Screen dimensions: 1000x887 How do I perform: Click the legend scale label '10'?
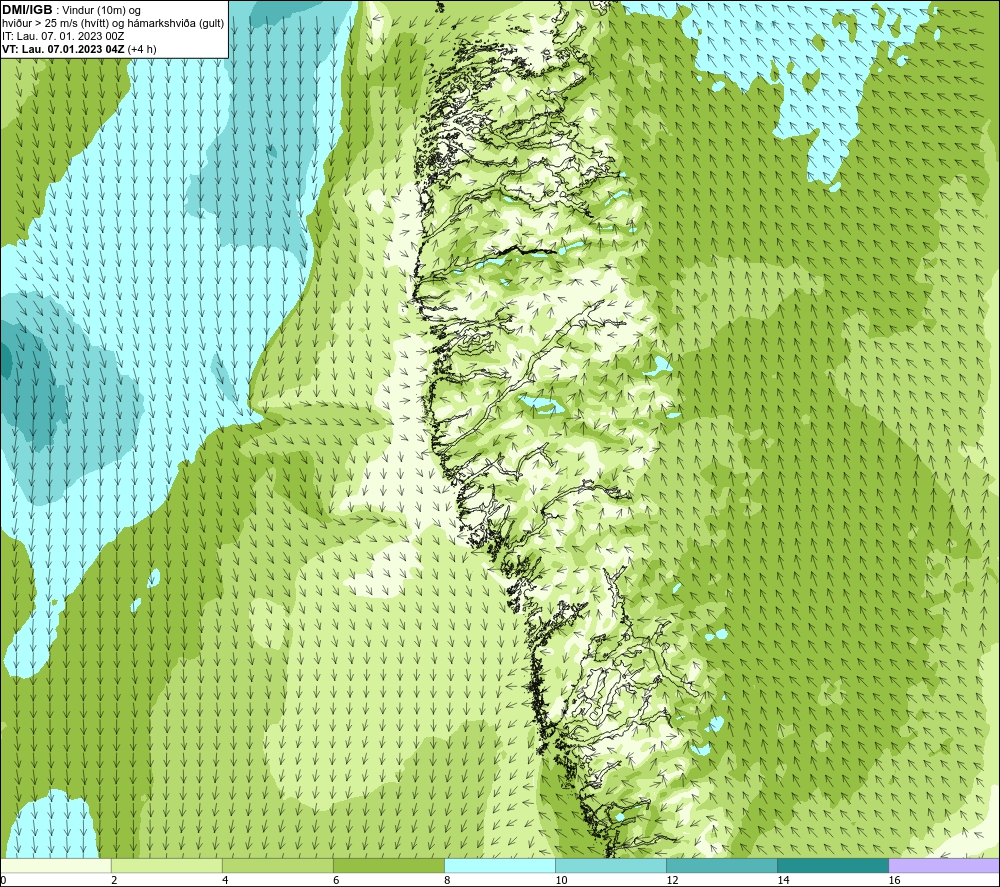pos(561,881)
